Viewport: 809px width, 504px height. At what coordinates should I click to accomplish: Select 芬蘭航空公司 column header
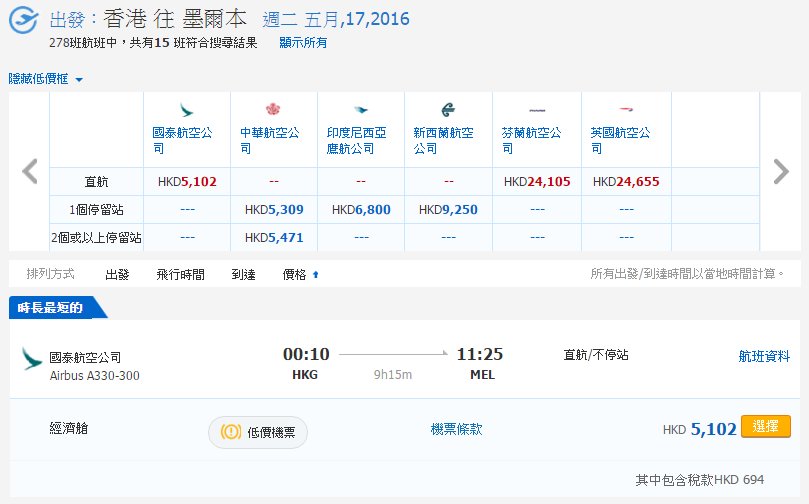tap(531, 140)
